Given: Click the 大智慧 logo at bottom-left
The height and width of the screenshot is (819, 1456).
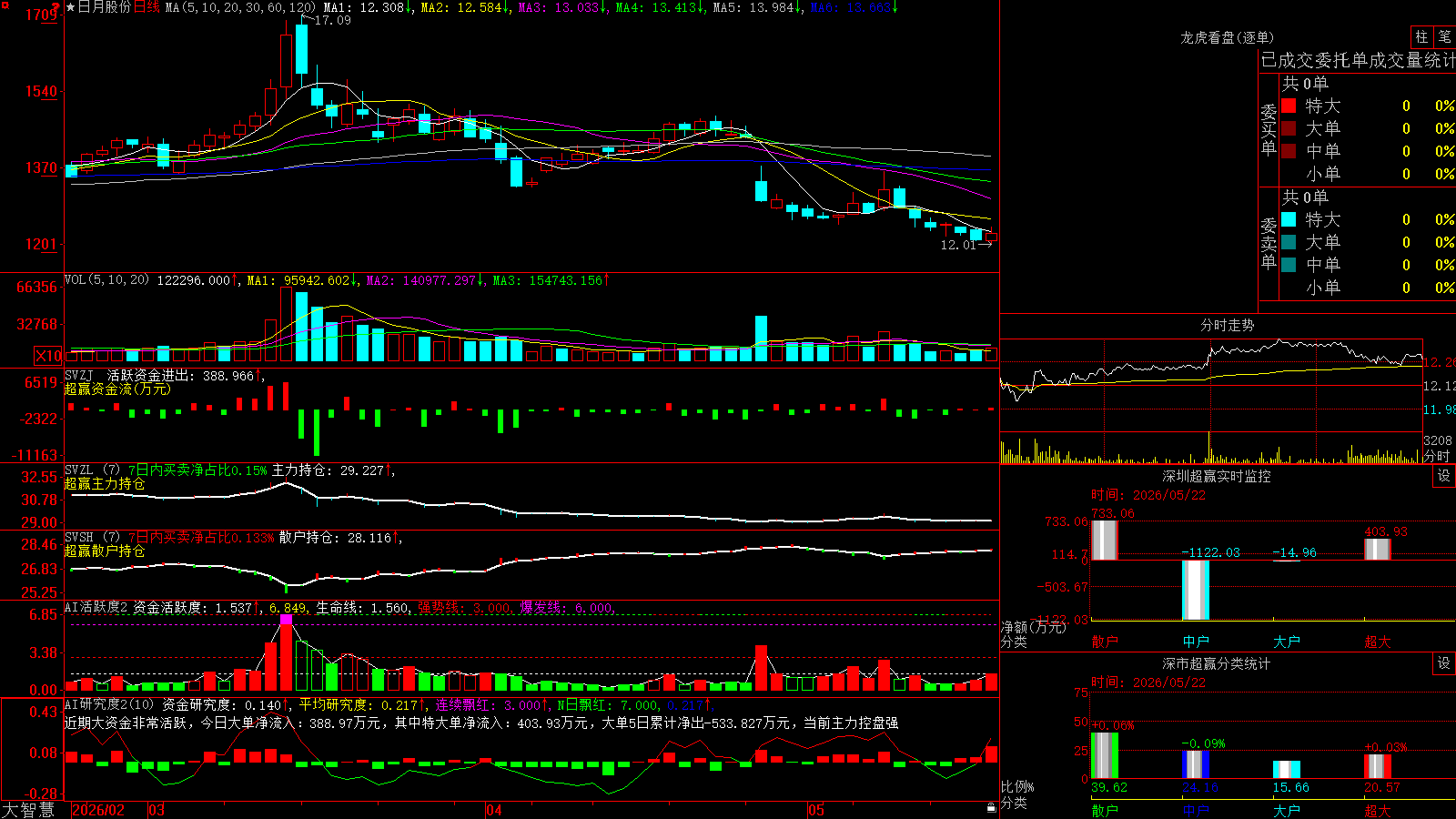Looking at the screenshot, I should click(28, 810).
